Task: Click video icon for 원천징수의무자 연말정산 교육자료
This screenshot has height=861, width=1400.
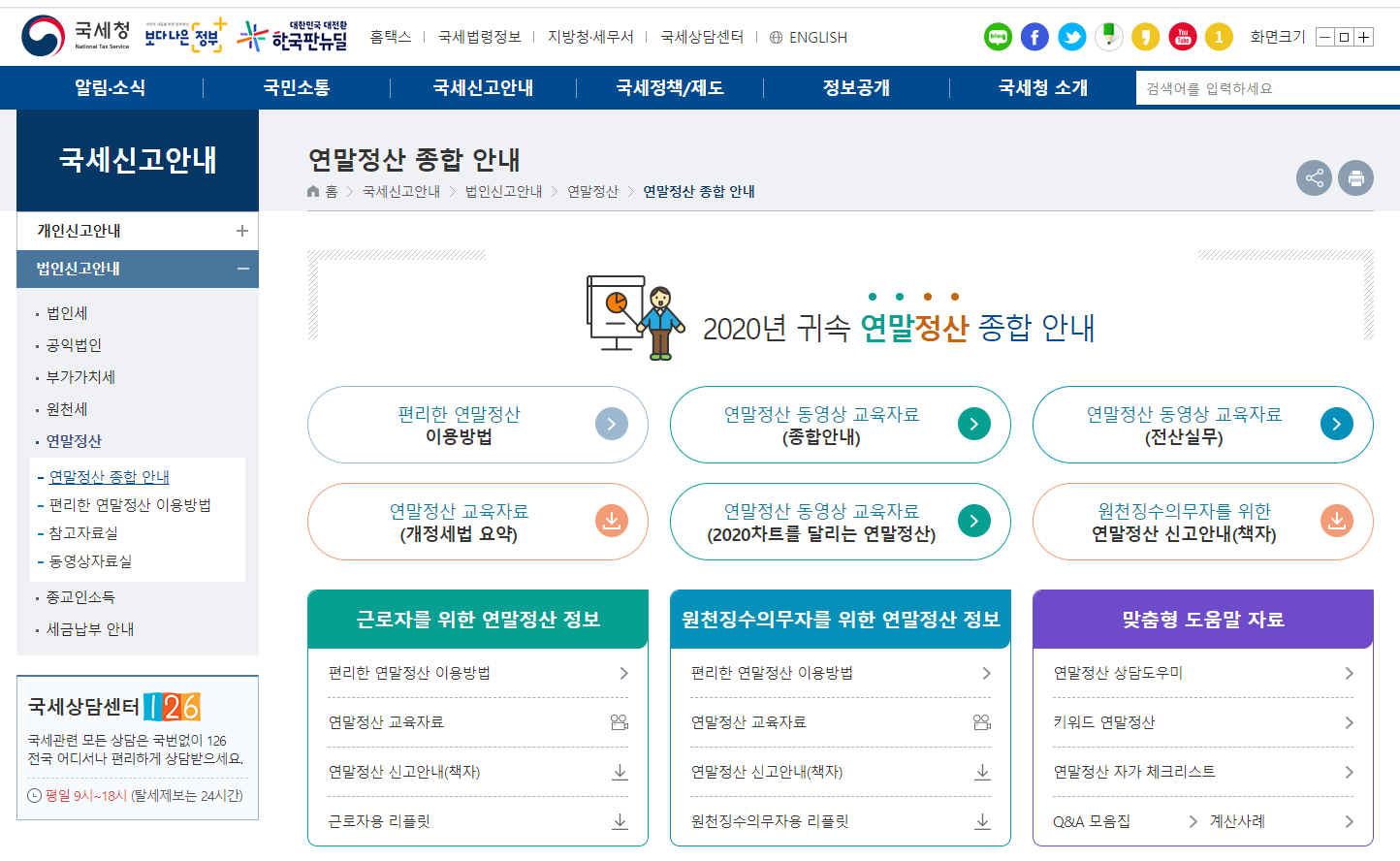Action: (x=982, y=722)
